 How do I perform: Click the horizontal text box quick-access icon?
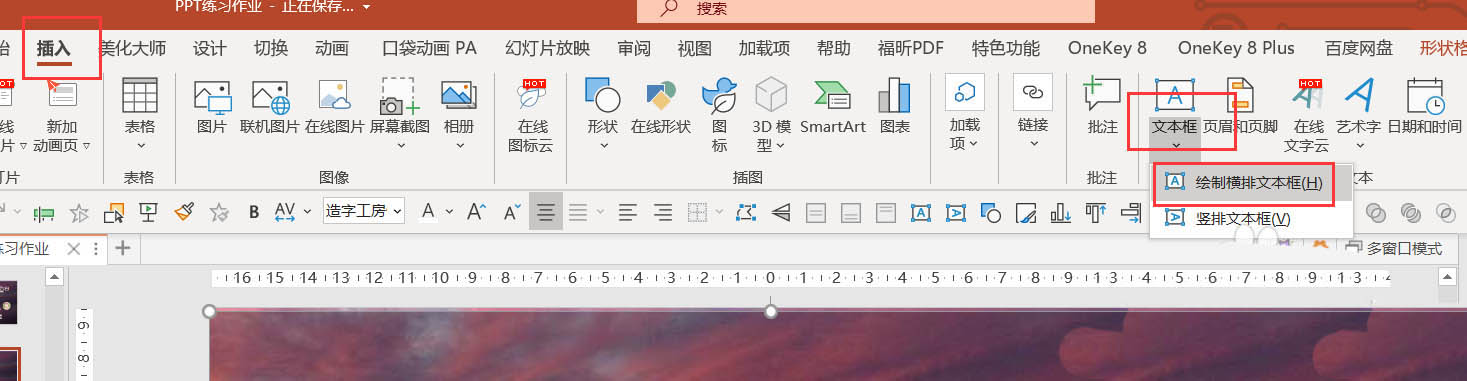point(922,212)
